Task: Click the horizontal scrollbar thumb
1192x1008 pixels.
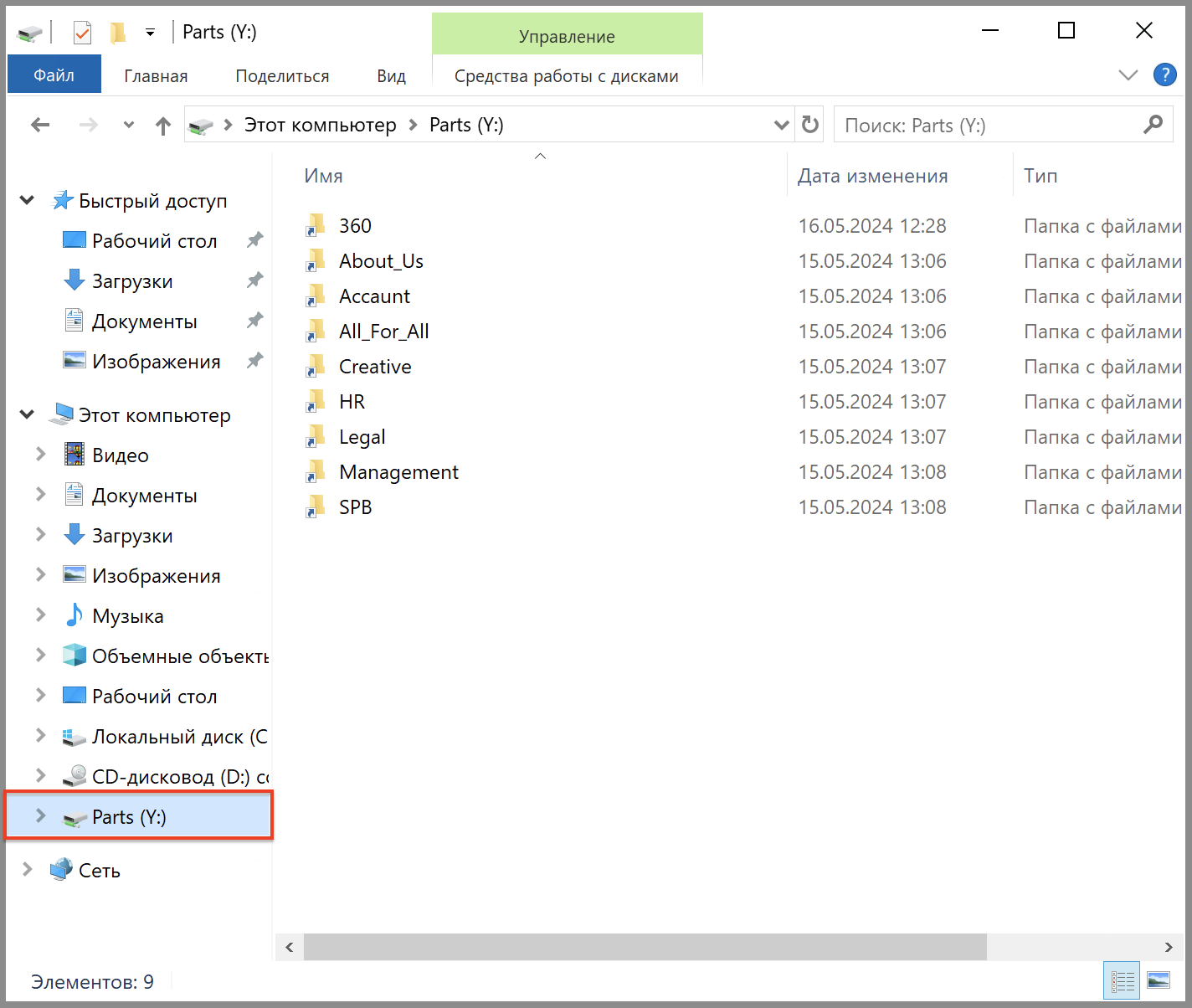Action: 645,947
